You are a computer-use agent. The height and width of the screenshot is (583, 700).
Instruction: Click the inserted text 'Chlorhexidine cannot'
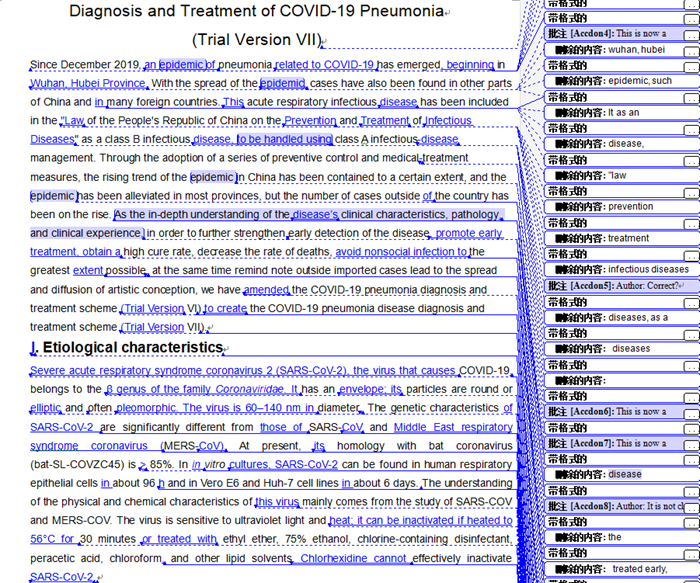[x=354, y=558]
